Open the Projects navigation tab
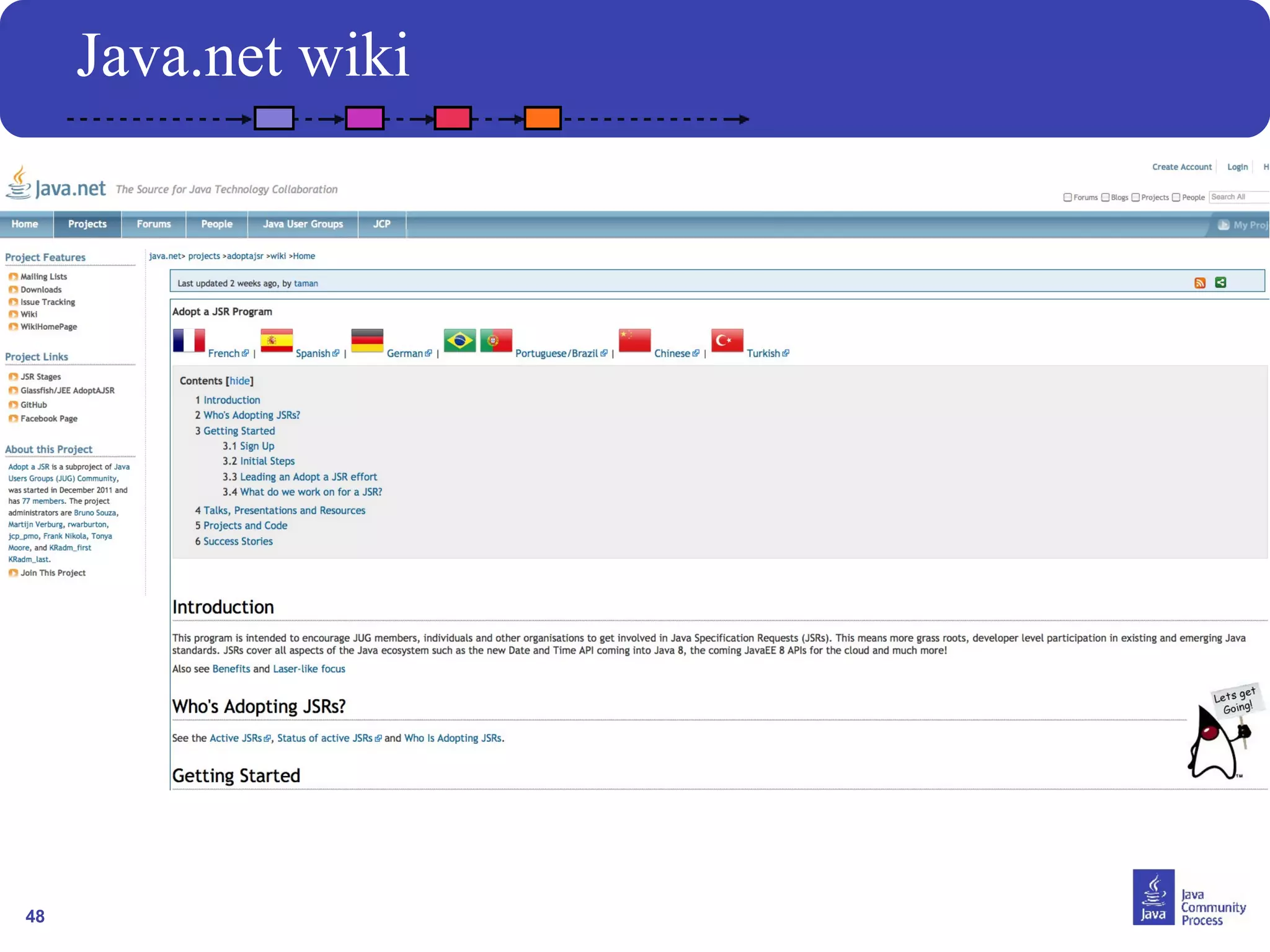 pyautogui.click(x=87, y=224)
